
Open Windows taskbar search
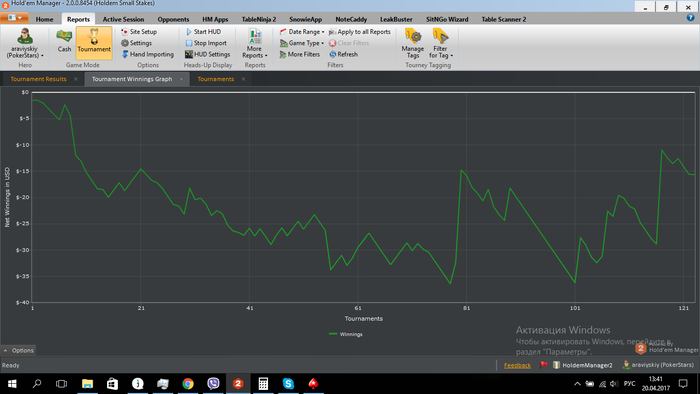[37, 384]
